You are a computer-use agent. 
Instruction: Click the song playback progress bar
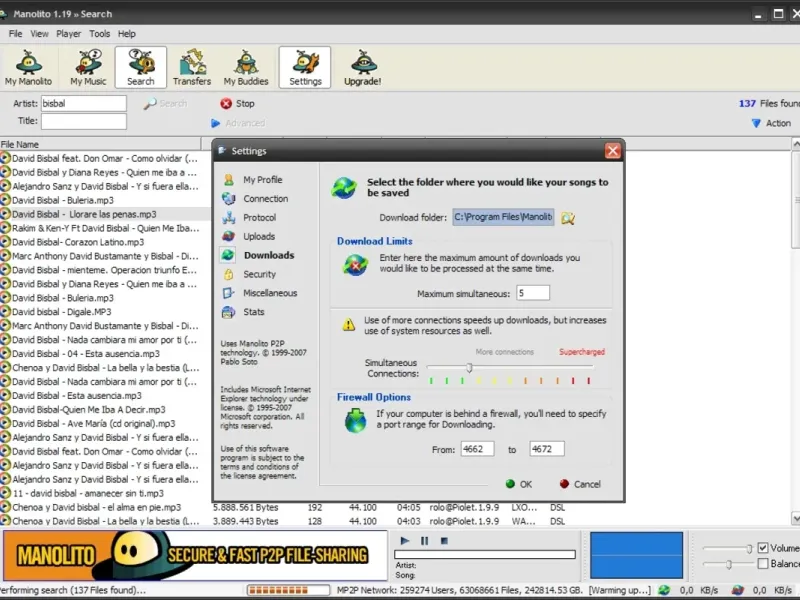point(485,554)
